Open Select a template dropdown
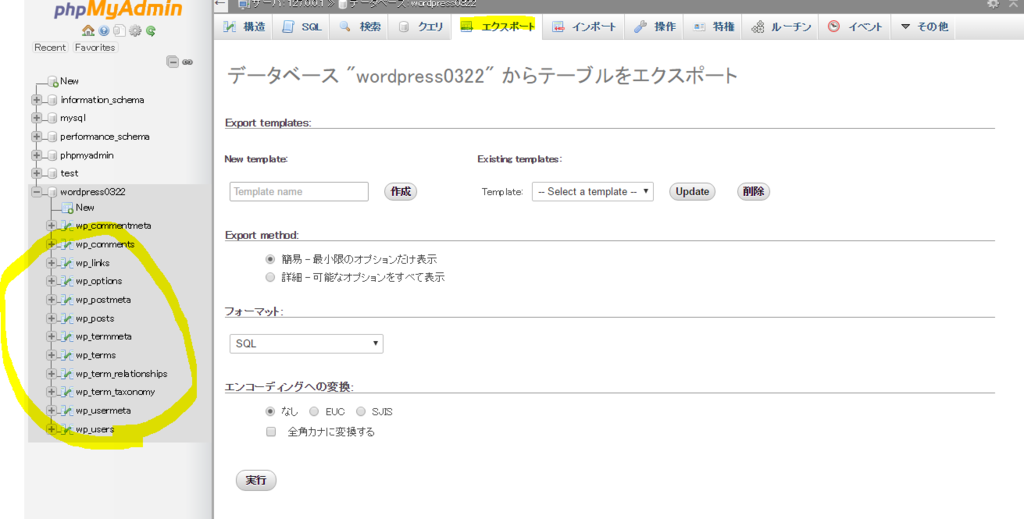The height and width of the screenshot is (519, 1024). [593, 191]
